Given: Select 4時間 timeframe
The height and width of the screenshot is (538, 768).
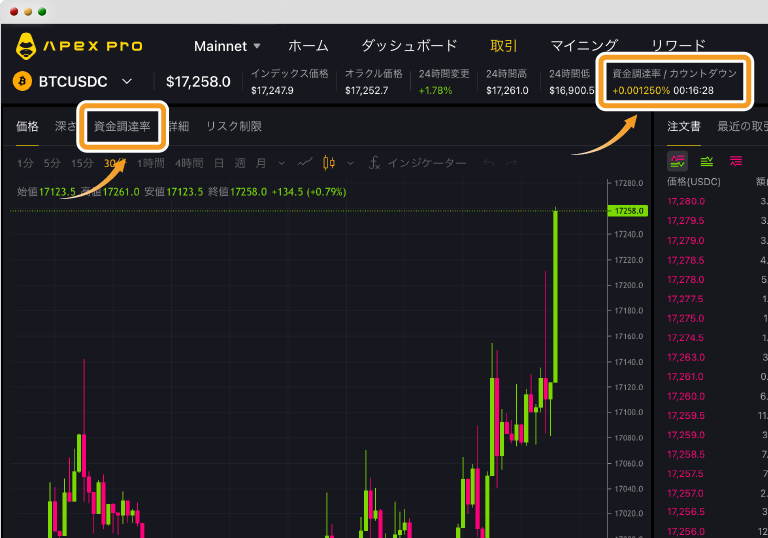Looking at the screenshot, I should [189, 163].
